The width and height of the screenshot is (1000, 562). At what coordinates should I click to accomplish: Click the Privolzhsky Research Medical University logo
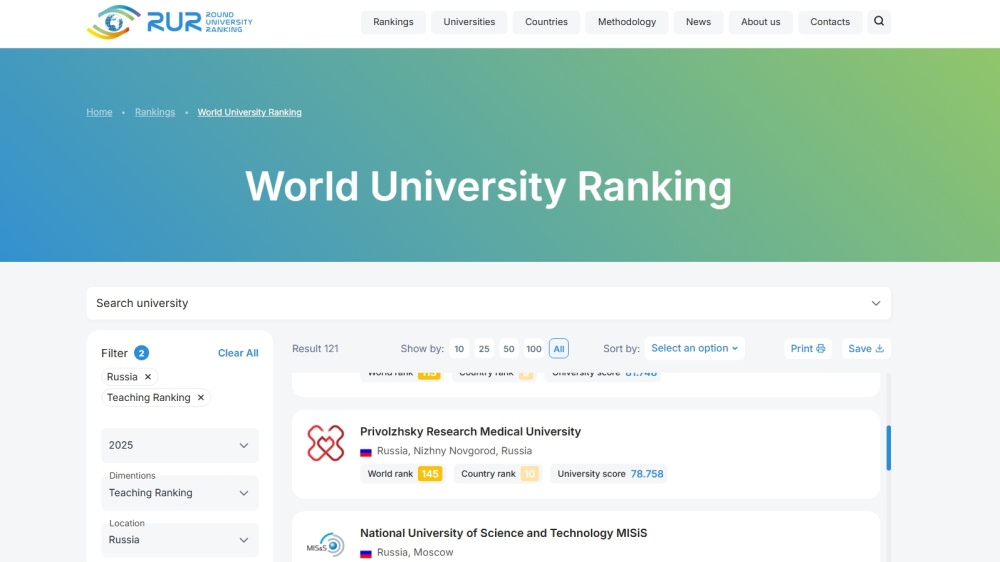coord(325,443)
